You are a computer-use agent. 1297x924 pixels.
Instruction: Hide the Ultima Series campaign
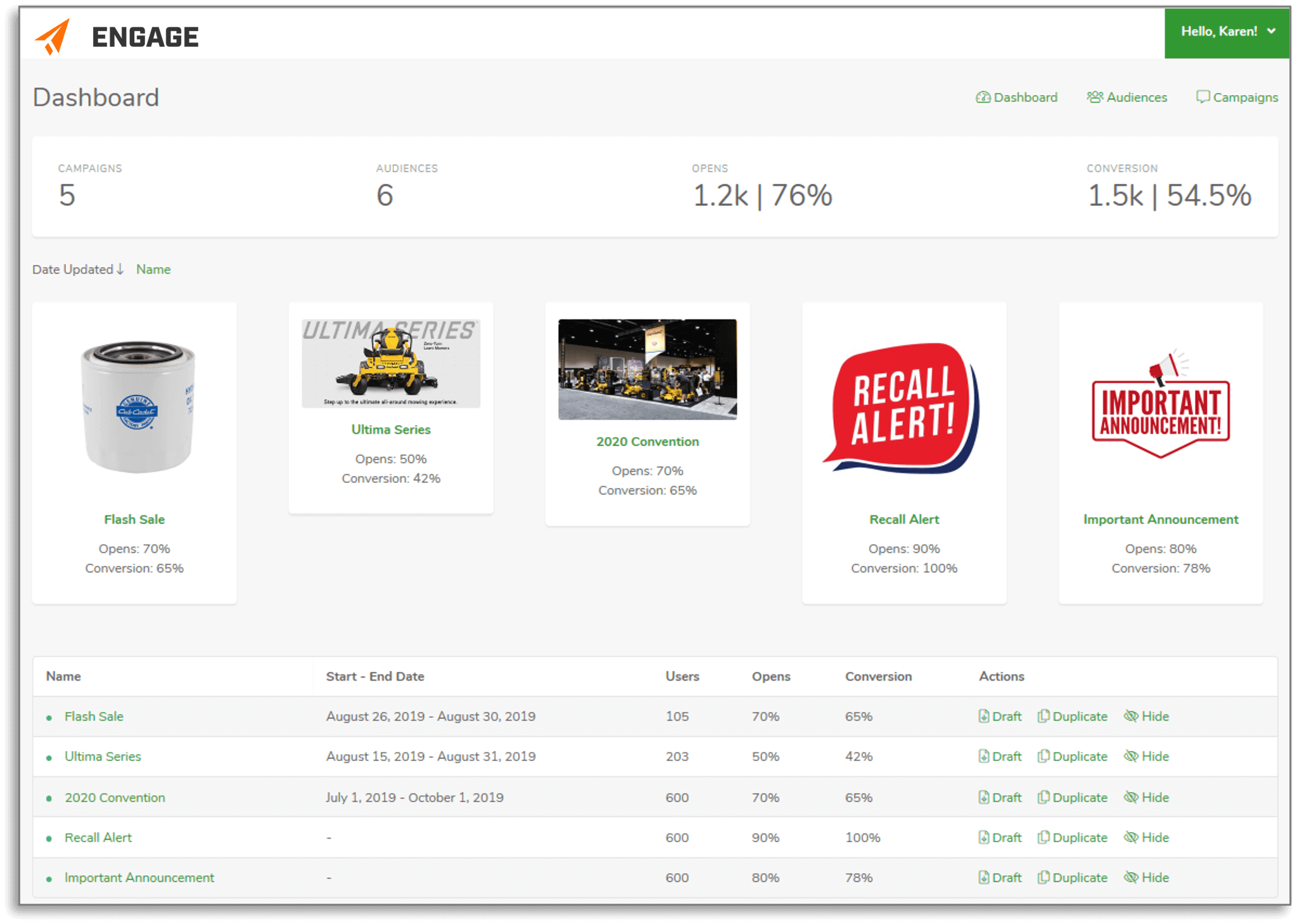tap(1146, 756)
